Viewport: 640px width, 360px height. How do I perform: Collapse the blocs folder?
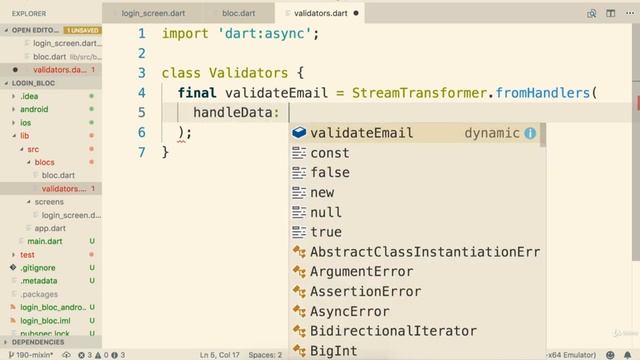(x=44, y=162)
